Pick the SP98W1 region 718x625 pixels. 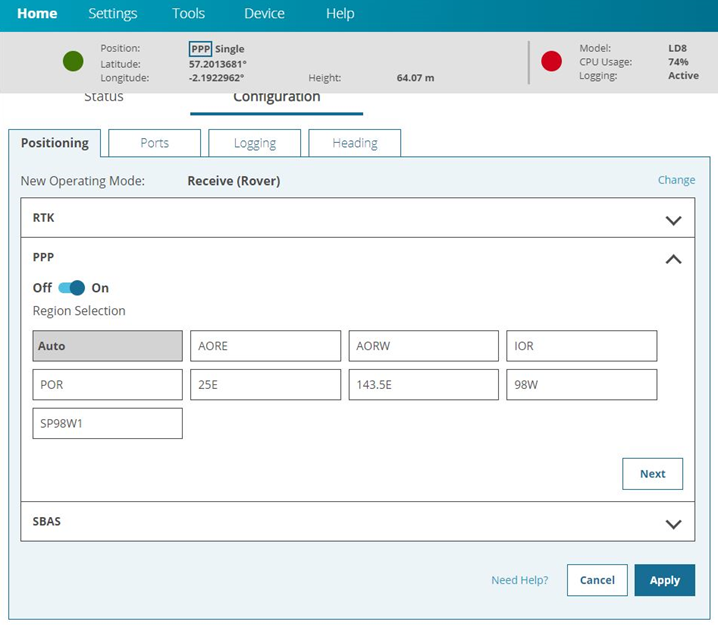[x=108, y=423]
